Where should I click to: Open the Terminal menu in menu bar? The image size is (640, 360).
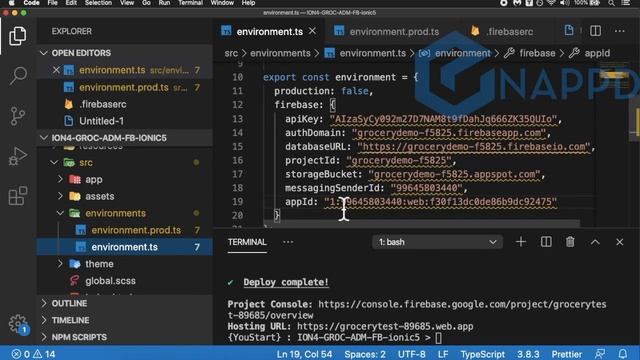click(190, 3)
